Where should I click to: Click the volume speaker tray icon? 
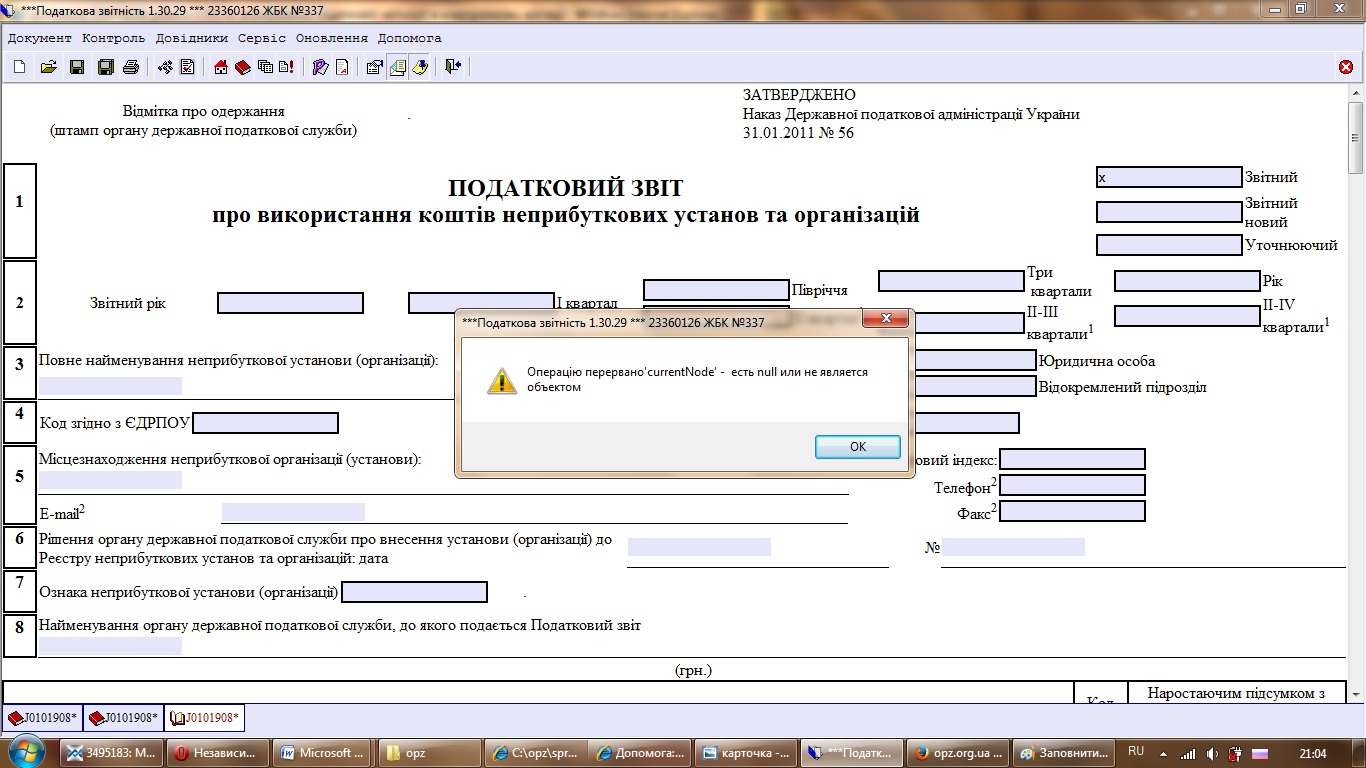click(1212, 753)
